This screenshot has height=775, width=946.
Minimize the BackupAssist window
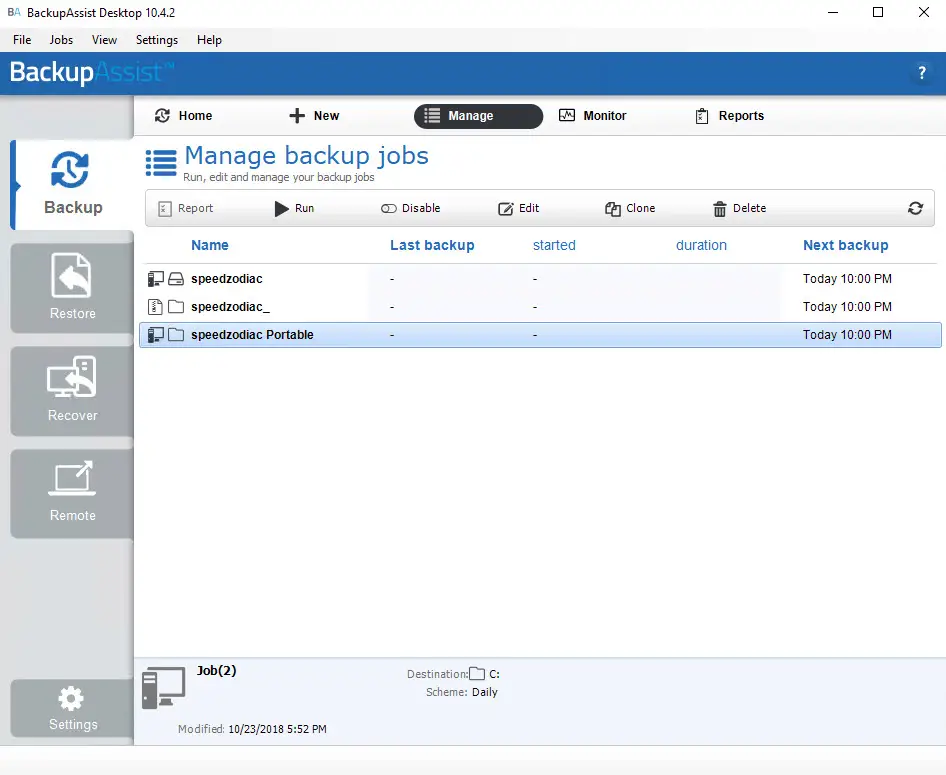coord(833,13)
